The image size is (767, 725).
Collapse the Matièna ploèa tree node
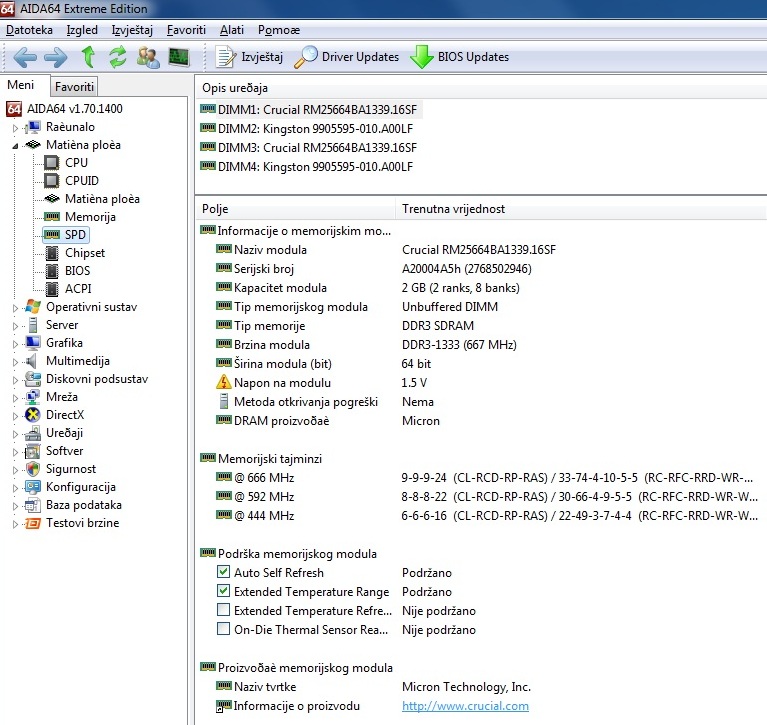click(x=15, y=145)
